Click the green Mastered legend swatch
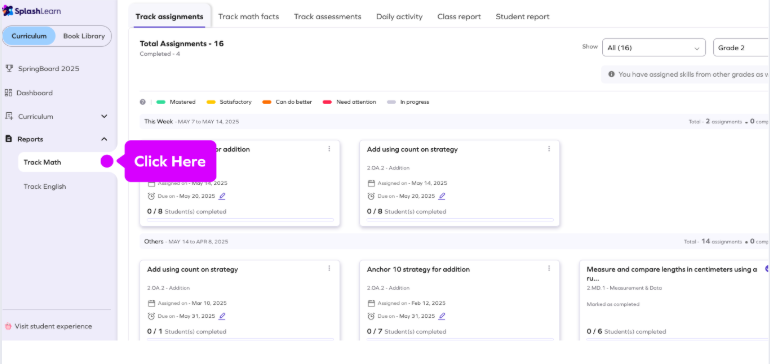This screenshot has height=364, width=770. (161, 102)
